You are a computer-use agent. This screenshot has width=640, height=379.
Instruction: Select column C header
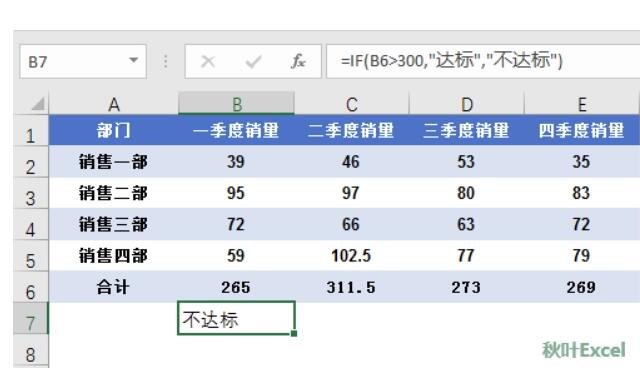(351, 104)
